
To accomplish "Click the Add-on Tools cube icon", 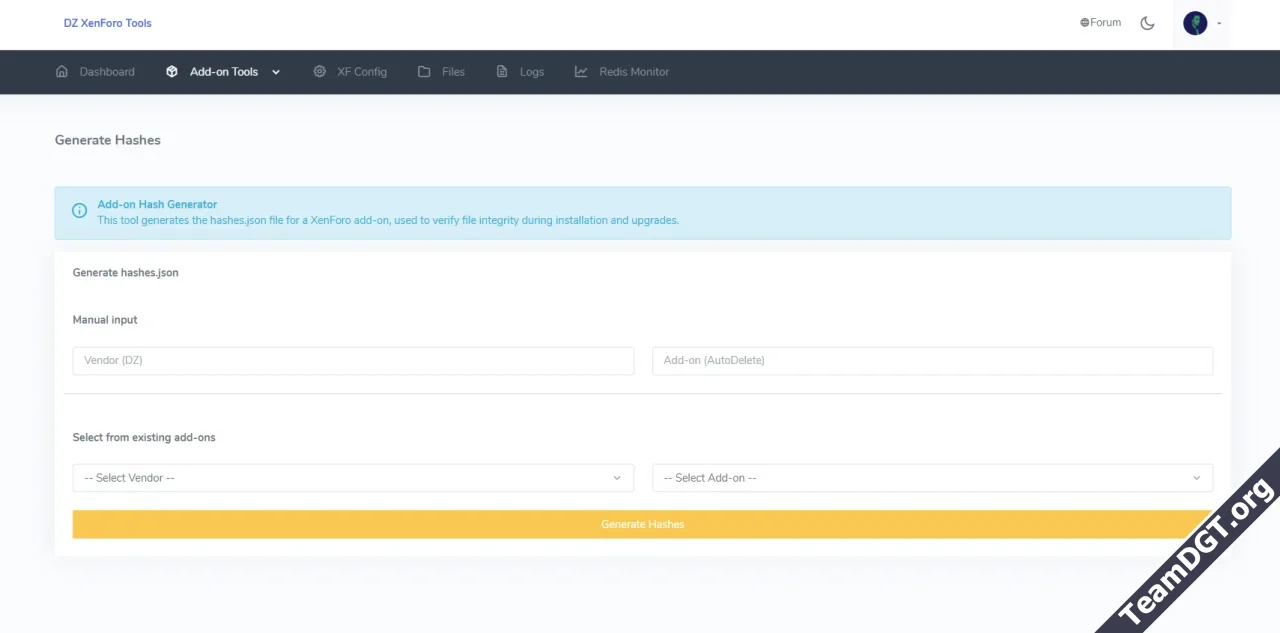I will point(172,72).
